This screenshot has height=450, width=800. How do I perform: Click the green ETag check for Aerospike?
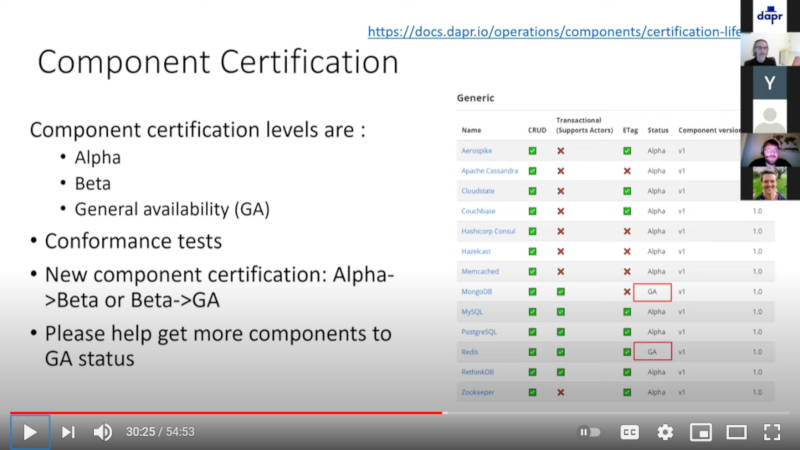[x=627, y=151]
